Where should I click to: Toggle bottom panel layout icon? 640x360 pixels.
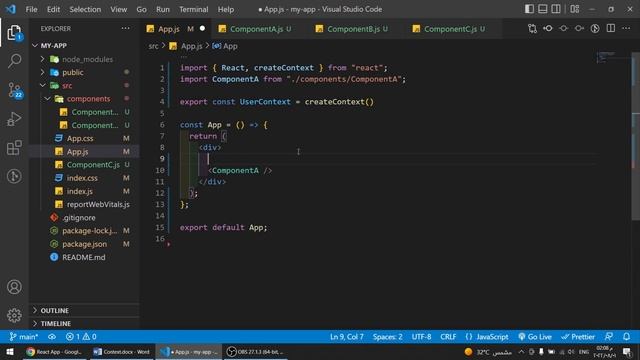point(542,9)
